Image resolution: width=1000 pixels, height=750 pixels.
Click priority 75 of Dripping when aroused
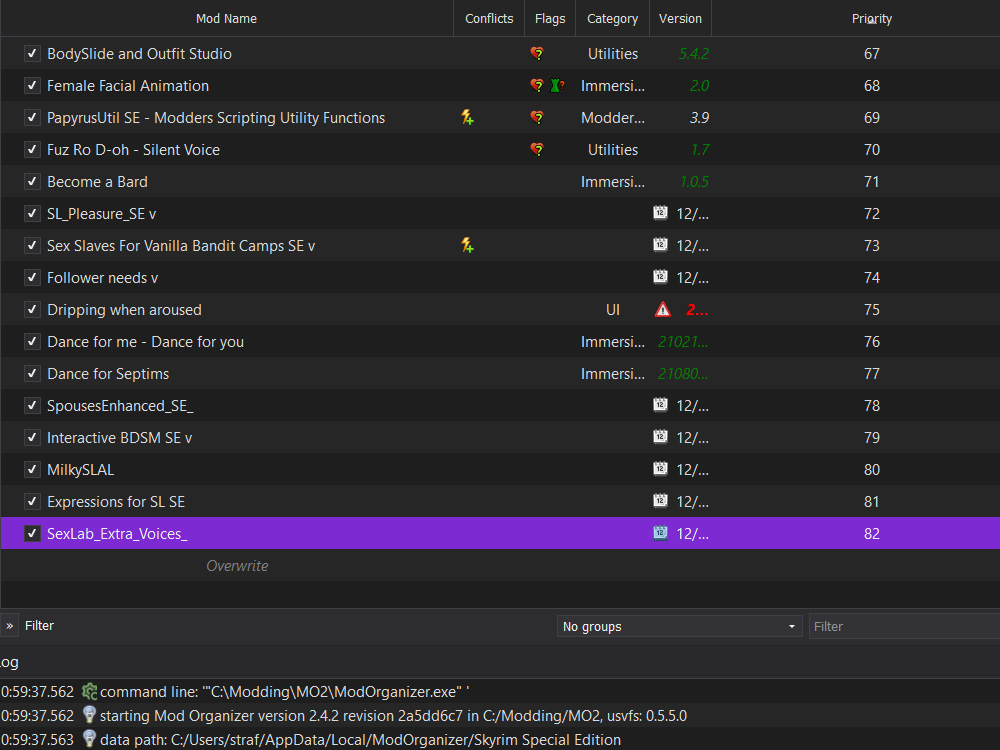coord(872,309)
